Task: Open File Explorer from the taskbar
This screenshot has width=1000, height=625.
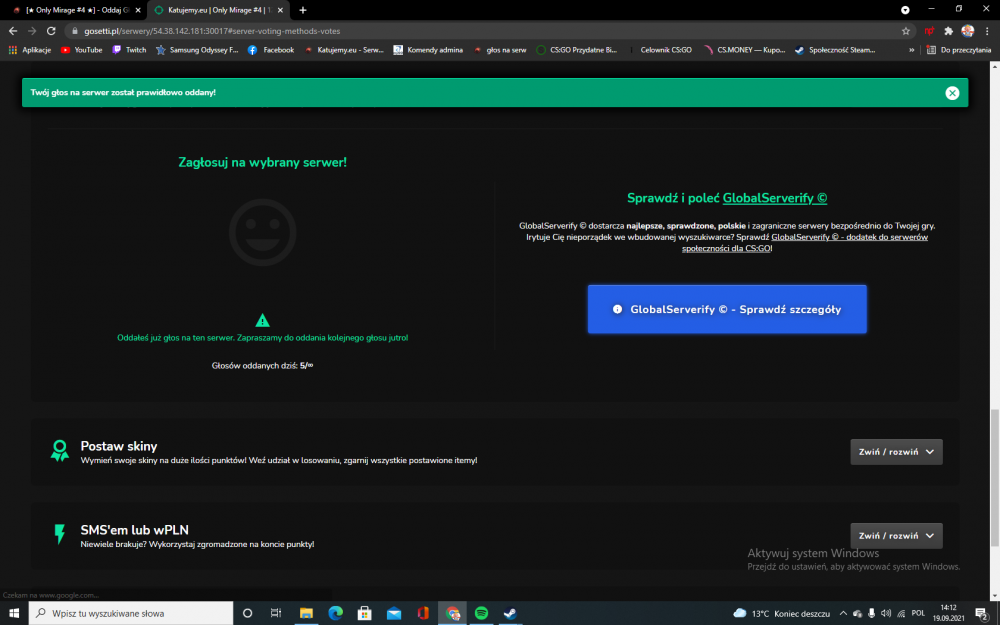Action: pos(306,613)
